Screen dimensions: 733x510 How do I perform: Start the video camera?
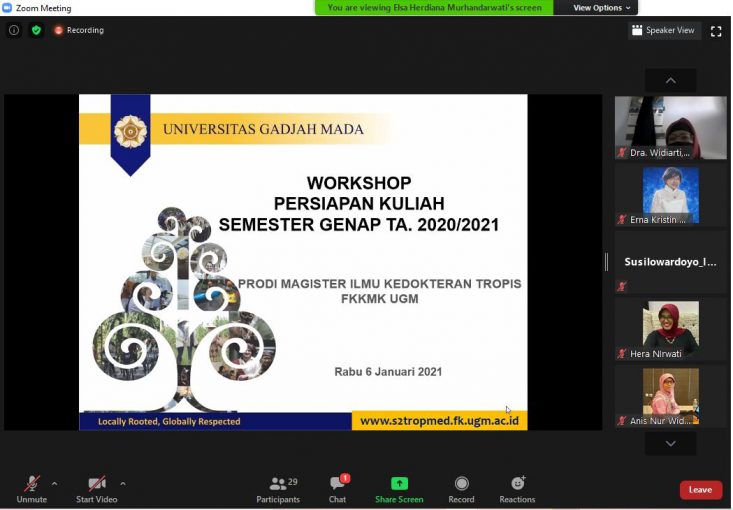point(97,489)
